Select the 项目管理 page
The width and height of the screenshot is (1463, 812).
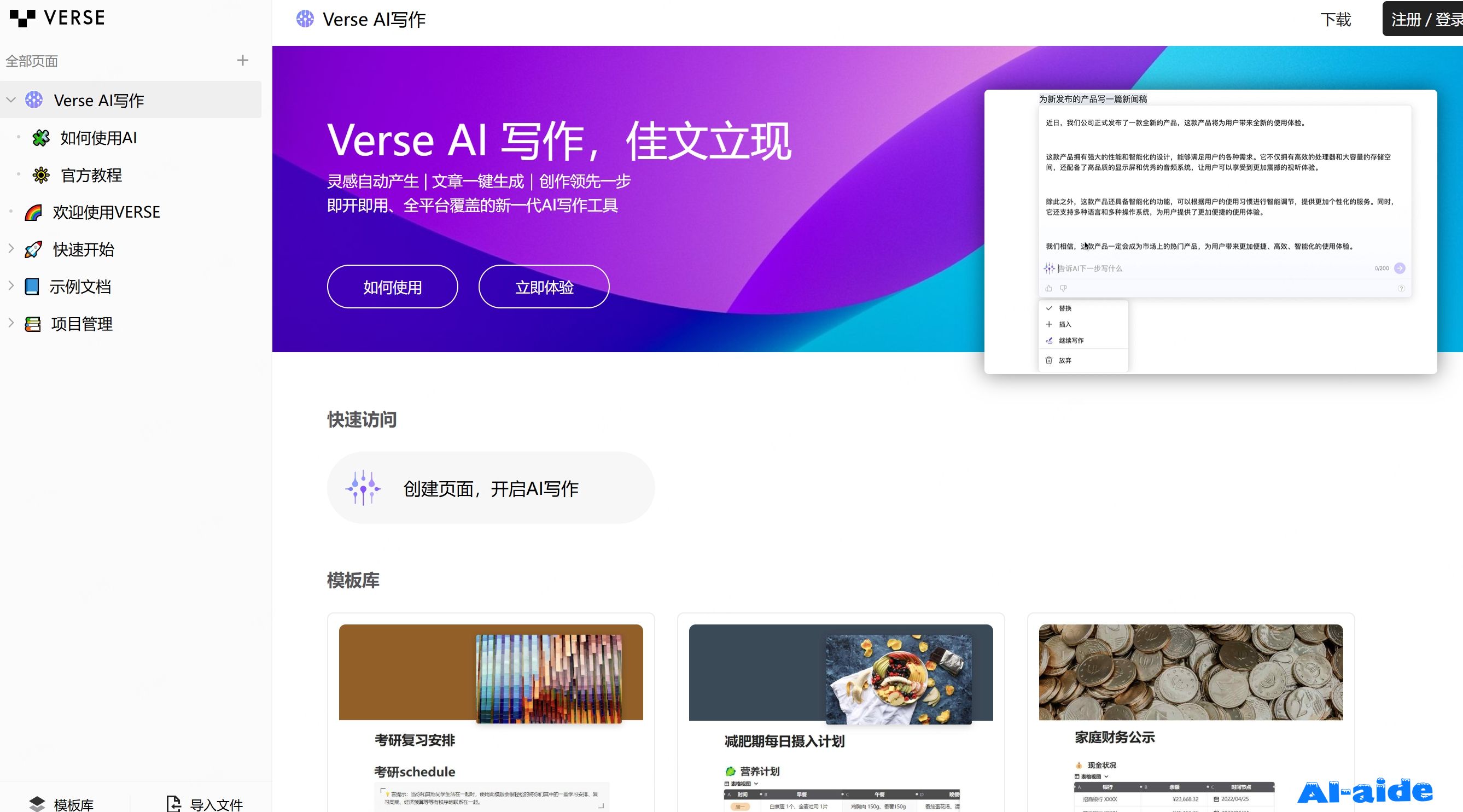82,324
